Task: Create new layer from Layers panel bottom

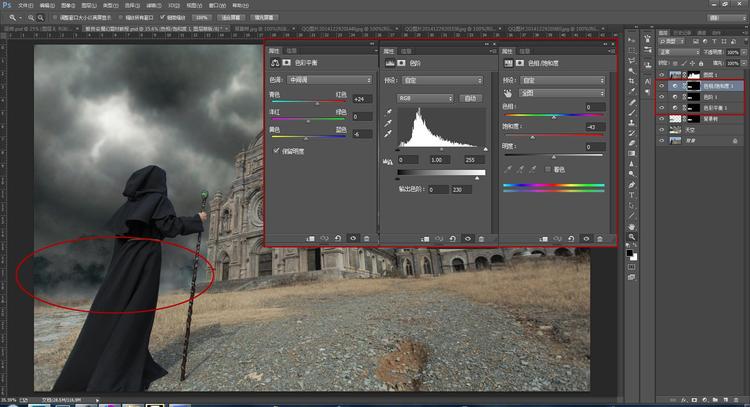Action: click(726, 400)
